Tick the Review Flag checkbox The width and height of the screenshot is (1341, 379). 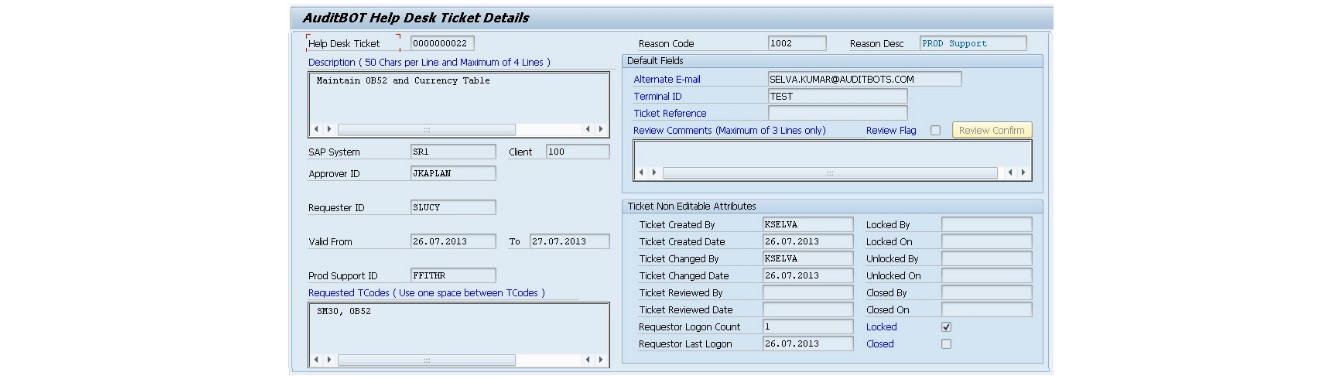coord(935,130)
